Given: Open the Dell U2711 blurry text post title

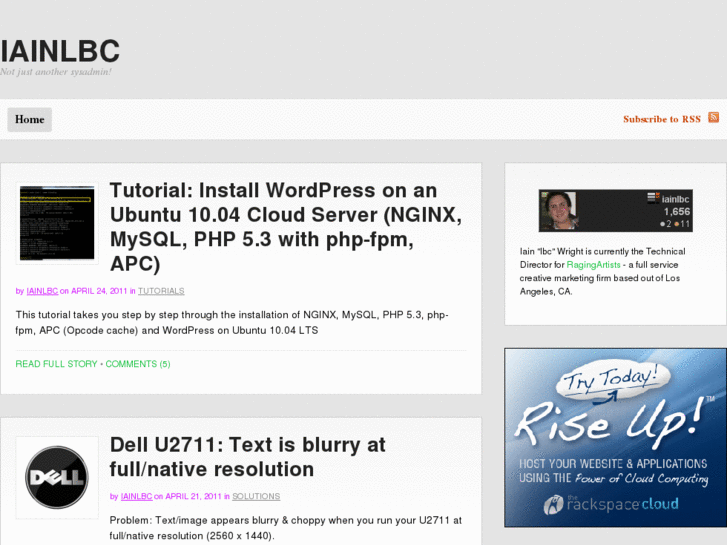Looking at the screenshot, I should point(248,457).
